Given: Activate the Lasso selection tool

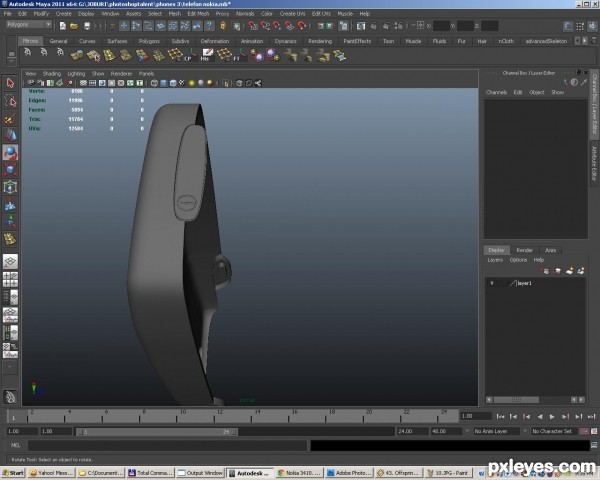Looking at the screenshot, I should pos(10,101).
